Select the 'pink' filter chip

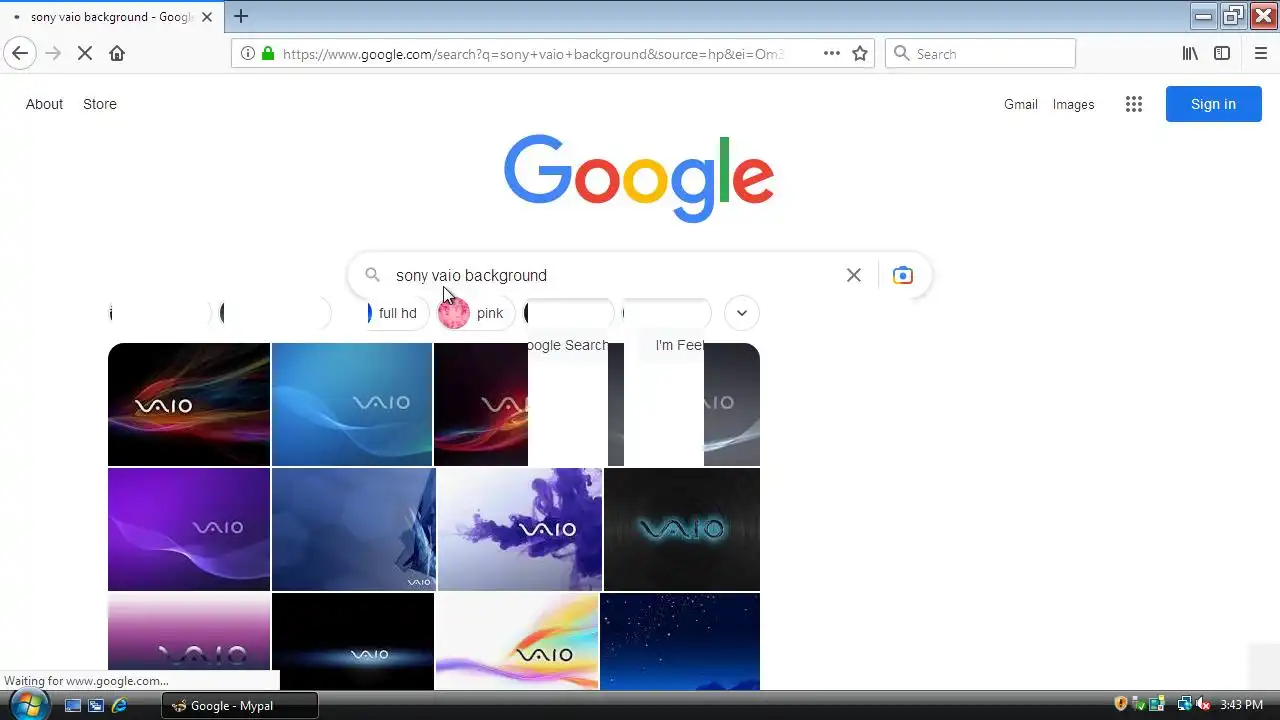click(475, 313)
